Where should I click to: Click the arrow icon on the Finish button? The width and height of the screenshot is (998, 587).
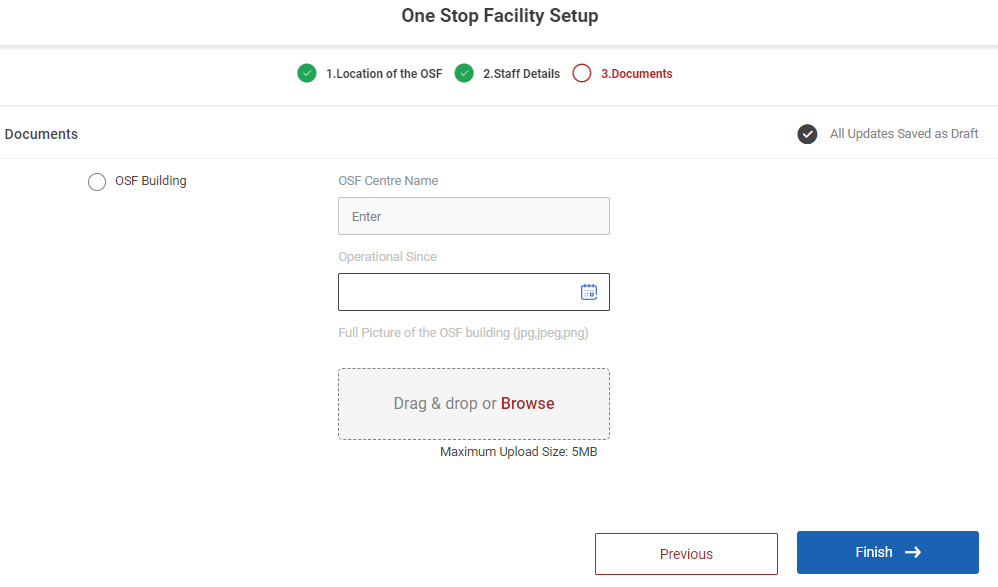pyautogui.click(x=912, y=552)
